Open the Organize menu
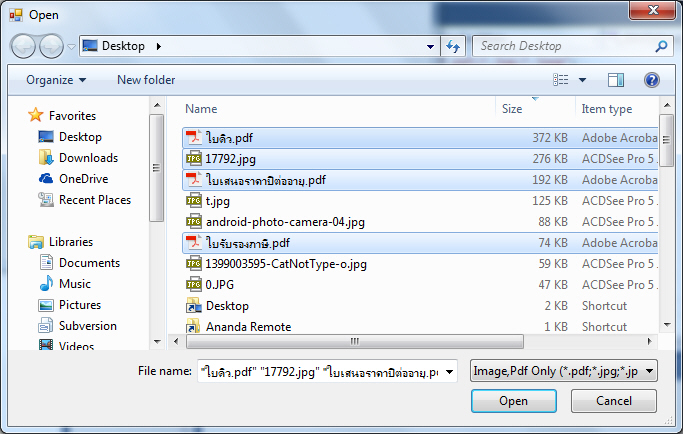Viewport: 683px width, 434px height. 56,80
